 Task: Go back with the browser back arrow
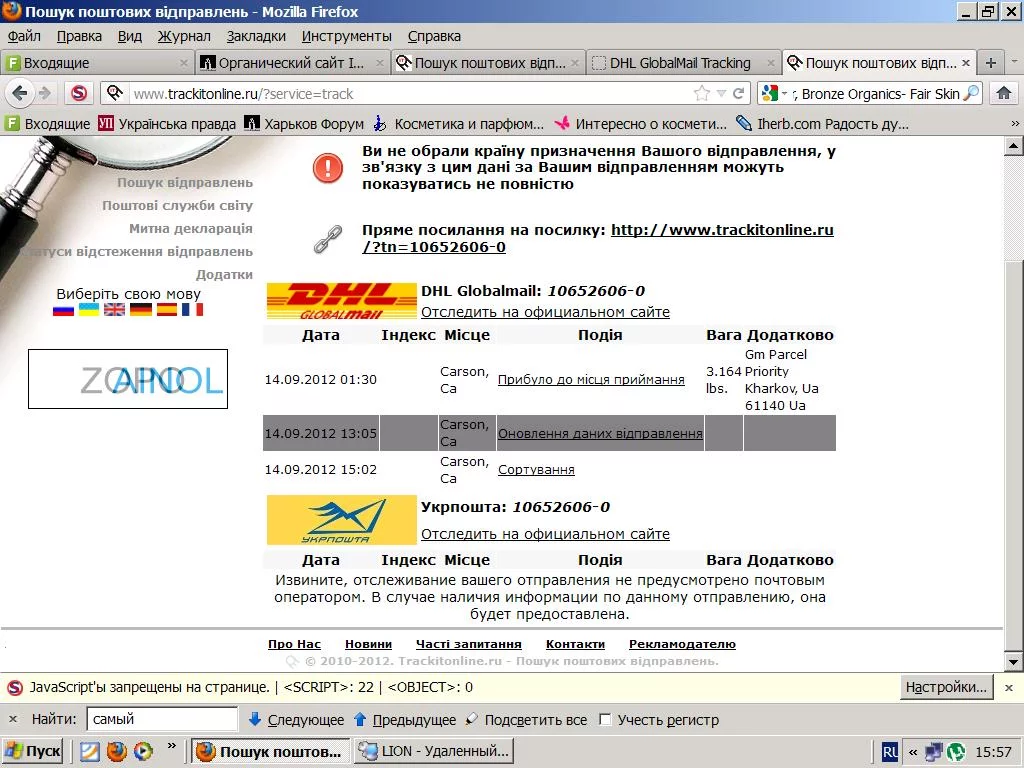click(20, 93)
